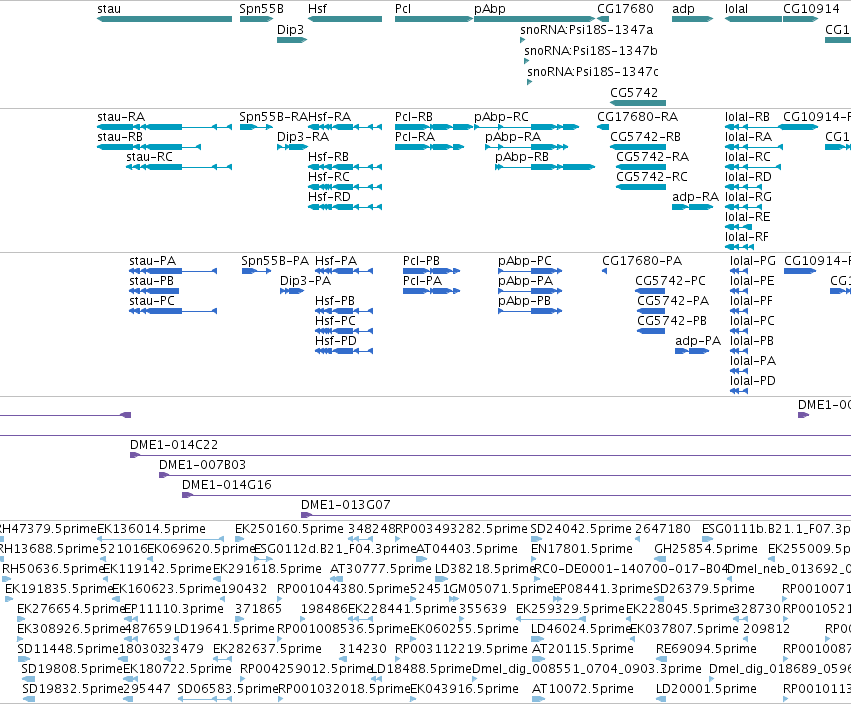Click the stau gene arrow glyph in the top track

point(164,19)
